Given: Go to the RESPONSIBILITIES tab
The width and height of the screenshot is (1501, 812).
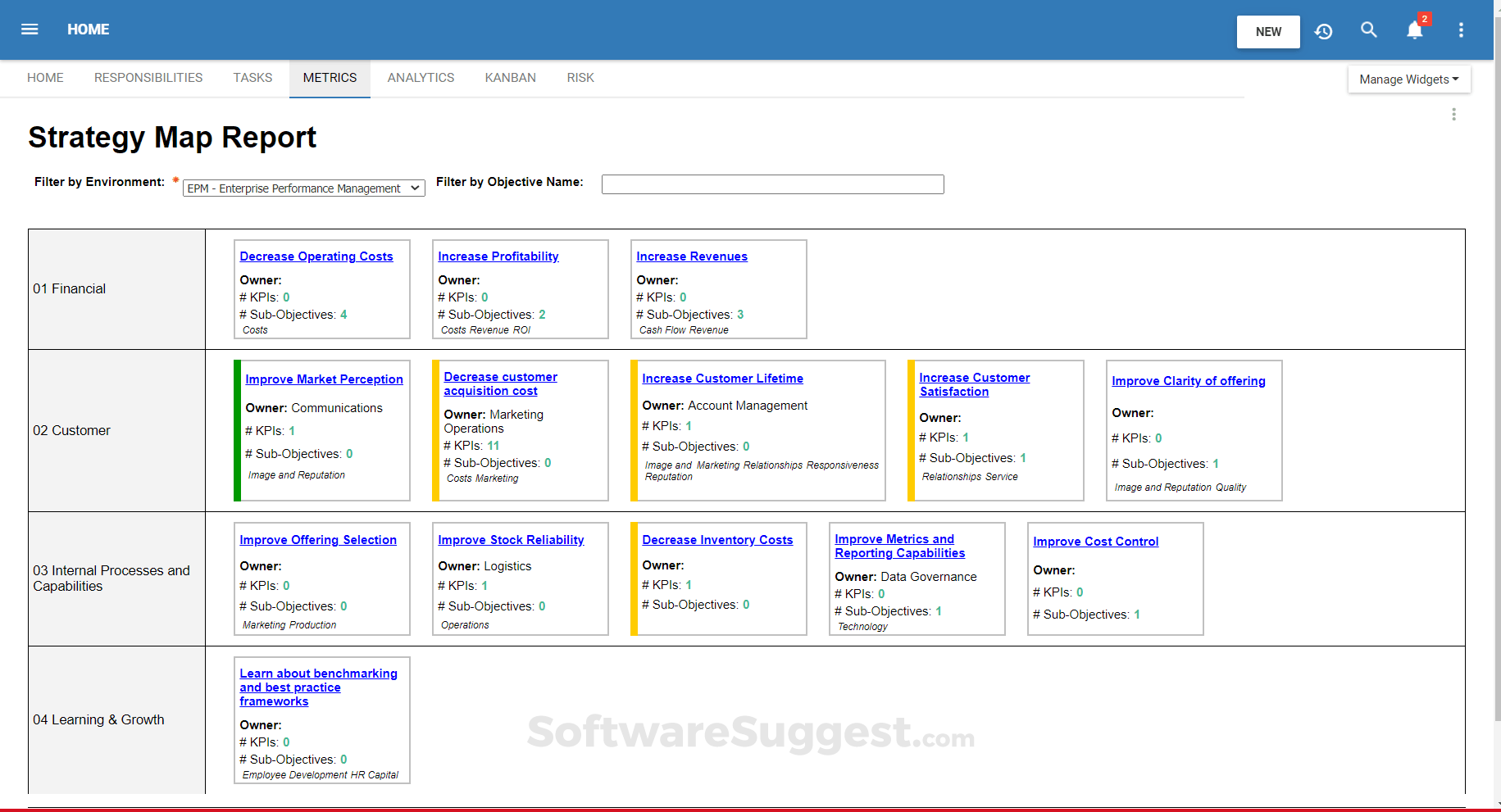Looking at the screenshot, I should tap(148, 77).
